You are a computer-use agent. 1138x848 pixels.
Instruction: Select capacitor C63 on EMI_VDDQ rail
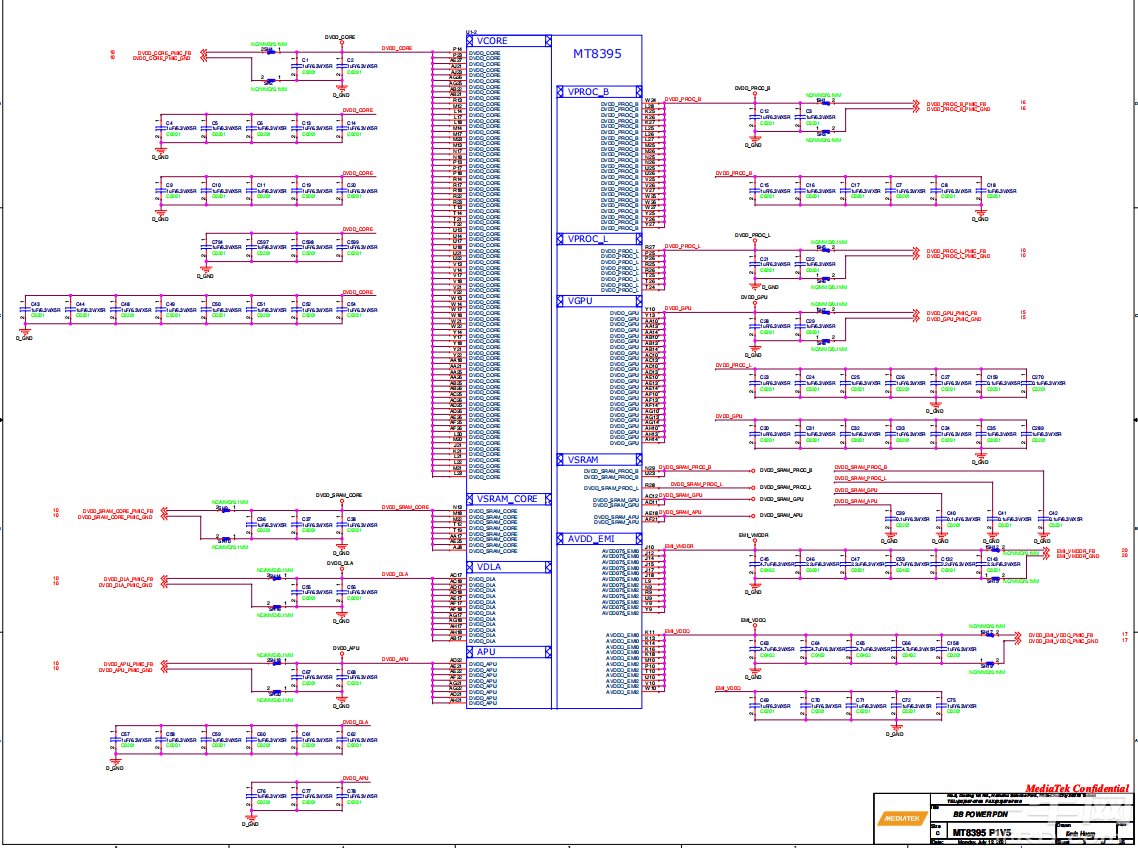coord(755,648)
